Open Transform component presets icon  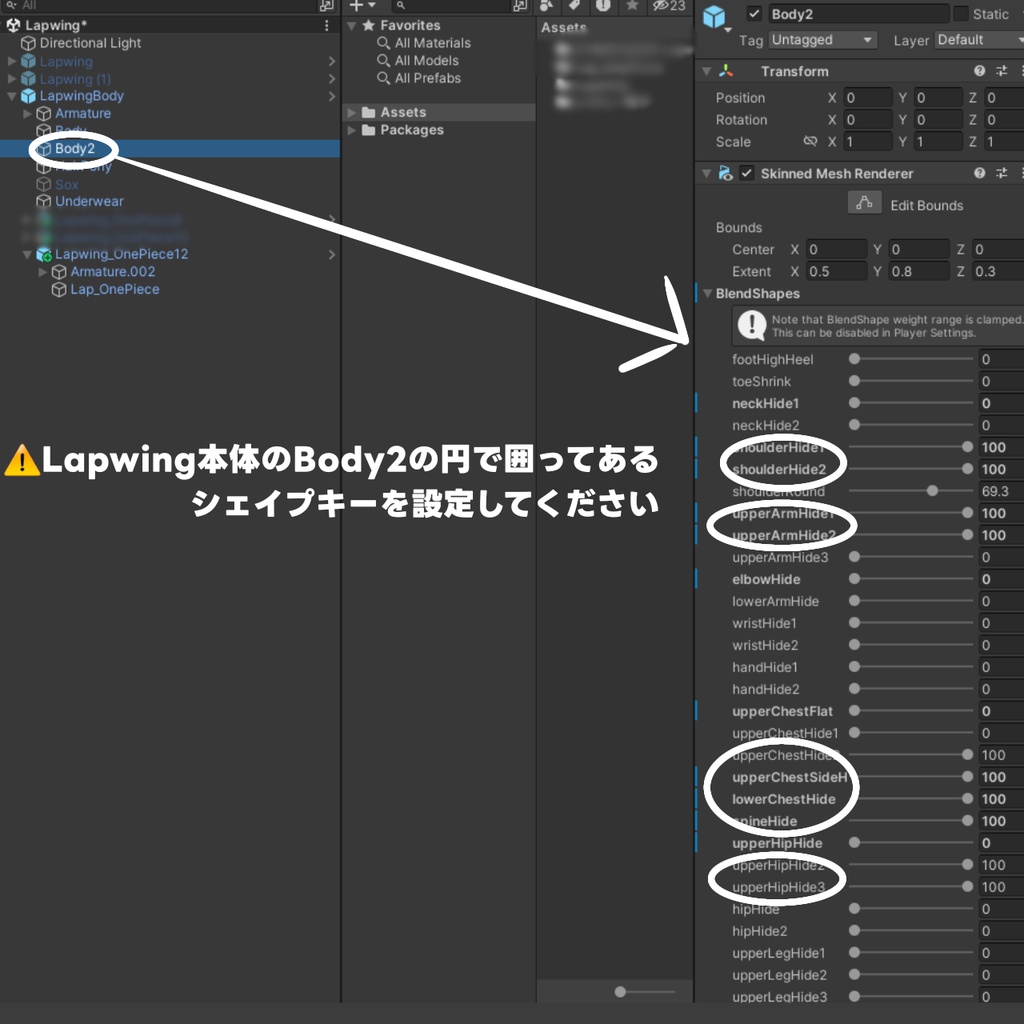point(1001,71)
